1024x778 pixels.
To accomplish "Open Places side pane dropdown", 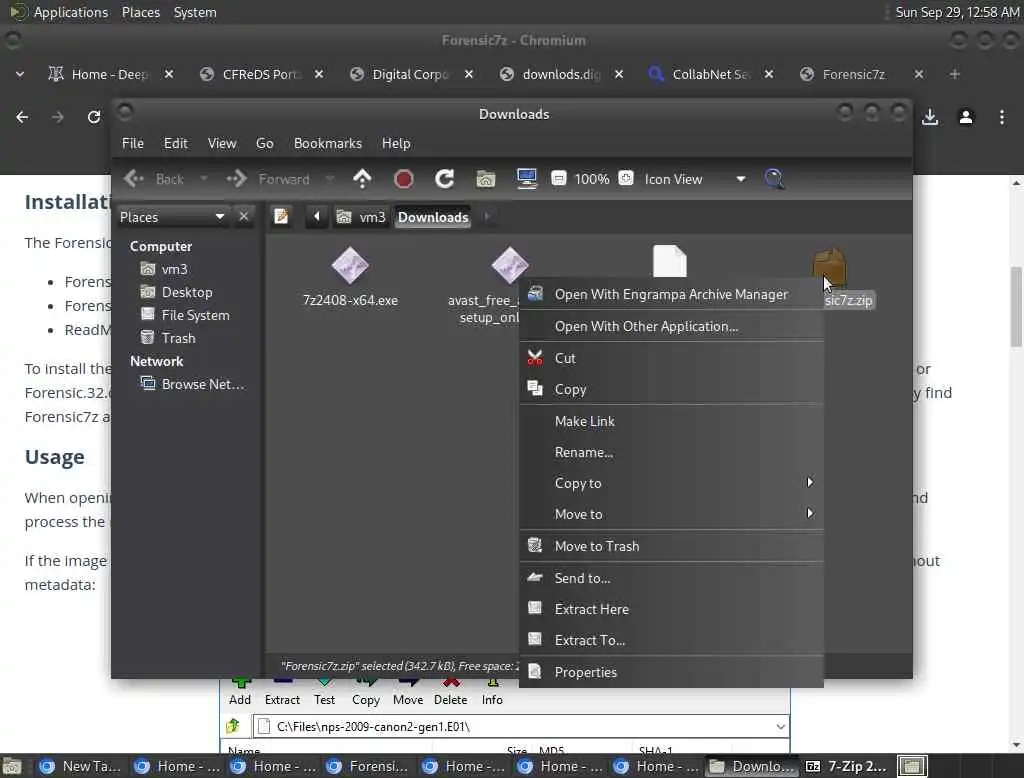I will click(x=172, y=216).
